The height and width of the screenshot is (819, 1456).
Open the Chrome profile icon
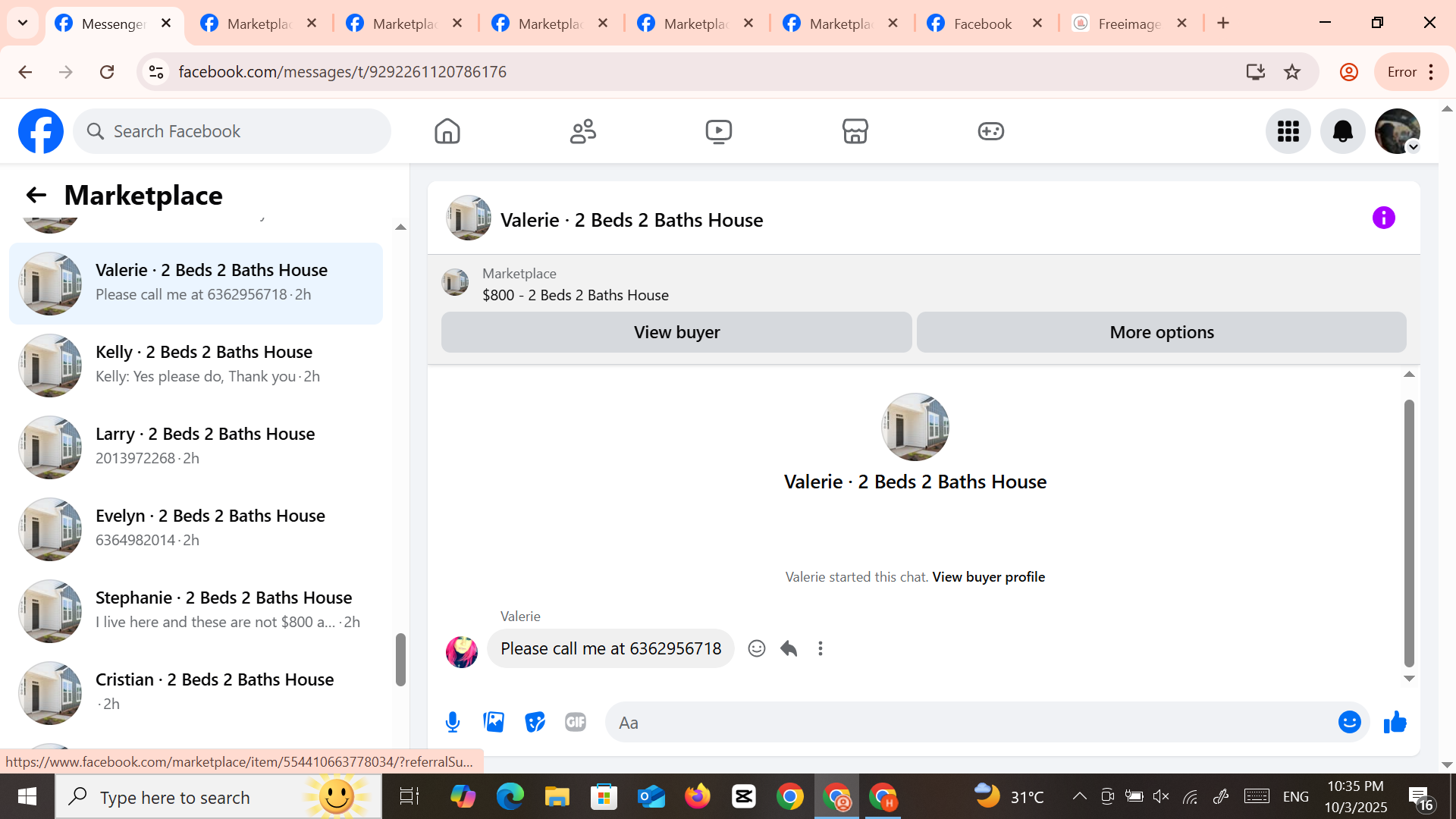1348,72
